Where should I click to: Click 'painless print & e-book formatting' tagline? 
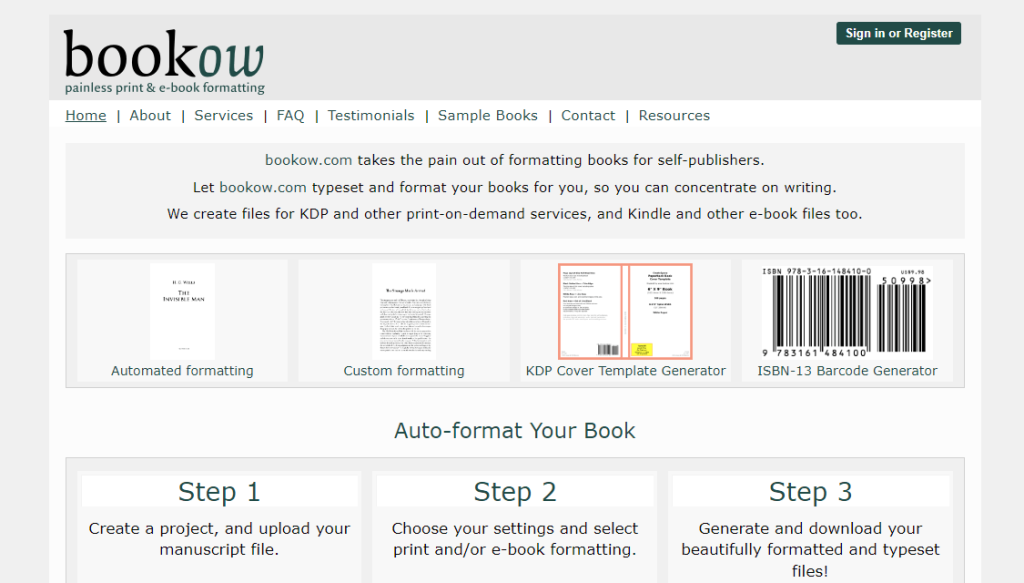pyautogui.click(x=165, y=87)
